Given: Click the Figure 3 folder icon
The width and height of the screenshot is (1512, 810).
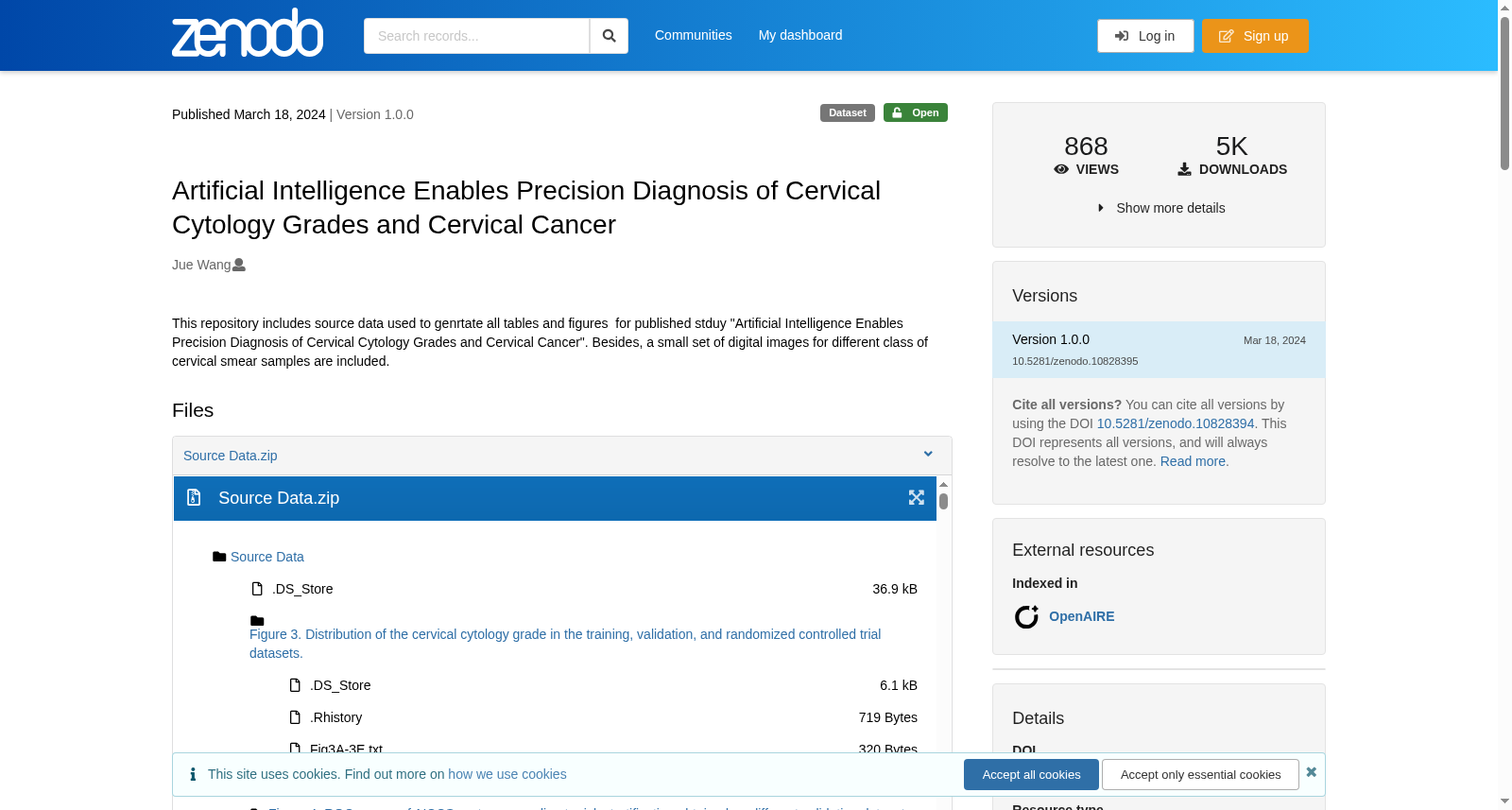Looking at the screenshot, I should tap(257, 621).
